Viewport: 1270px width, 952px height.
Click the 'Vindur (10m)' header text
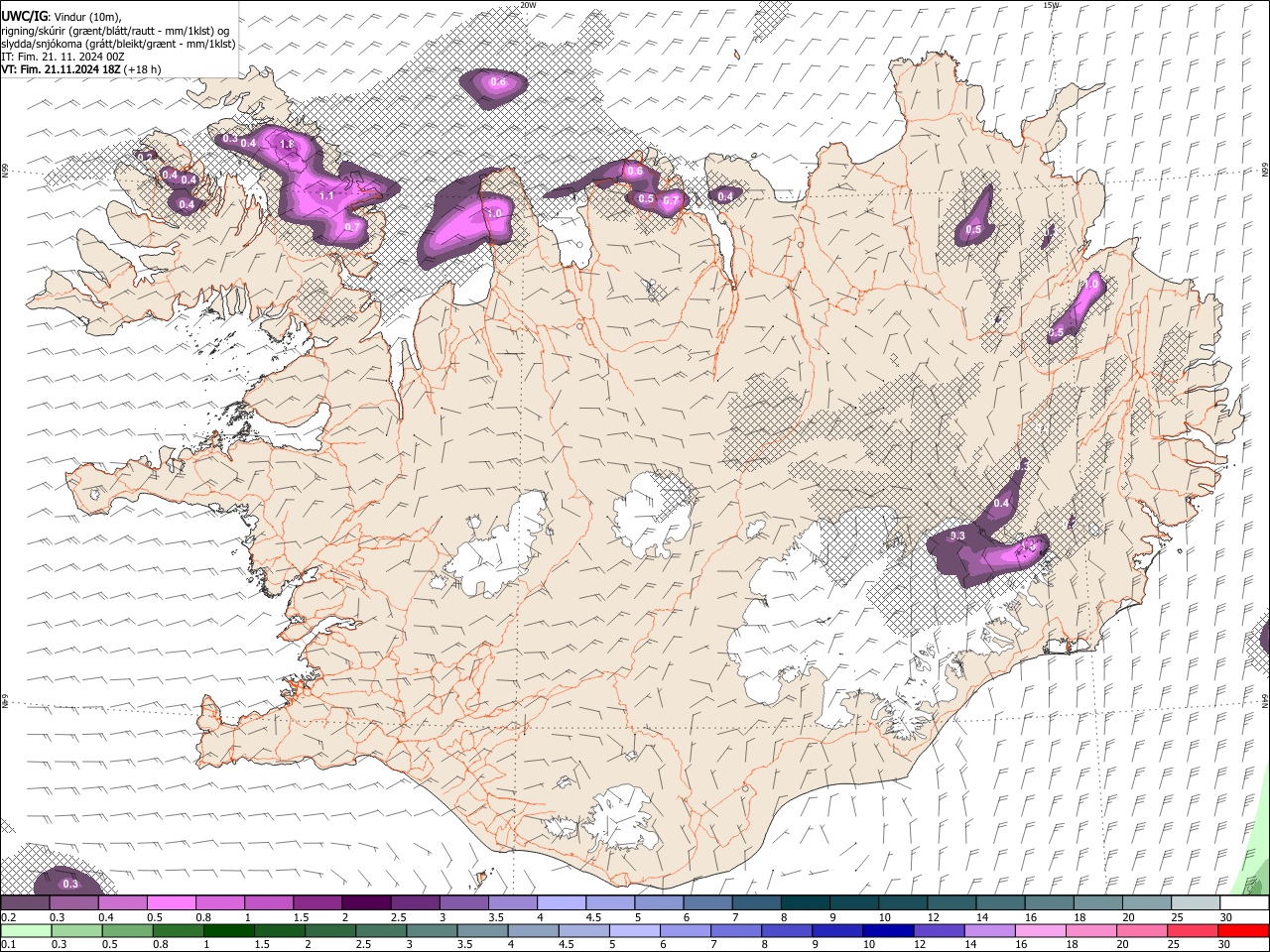86,17
